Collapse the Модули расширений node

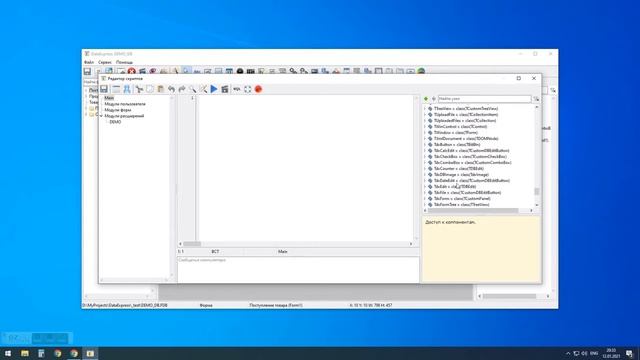(x=101, y=116)
